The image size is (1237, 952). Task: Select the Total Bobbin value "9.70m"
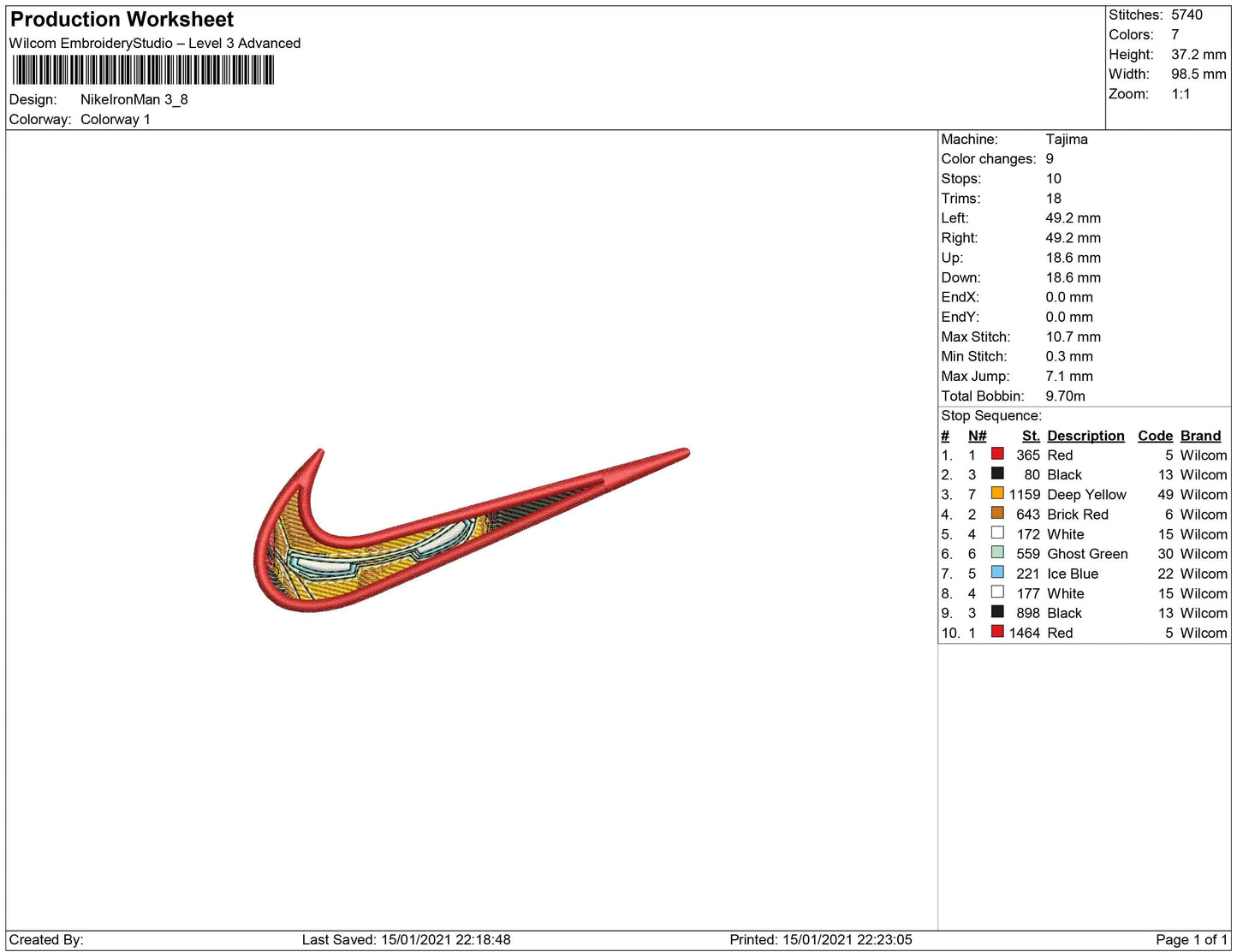[x=1066, y=396]
